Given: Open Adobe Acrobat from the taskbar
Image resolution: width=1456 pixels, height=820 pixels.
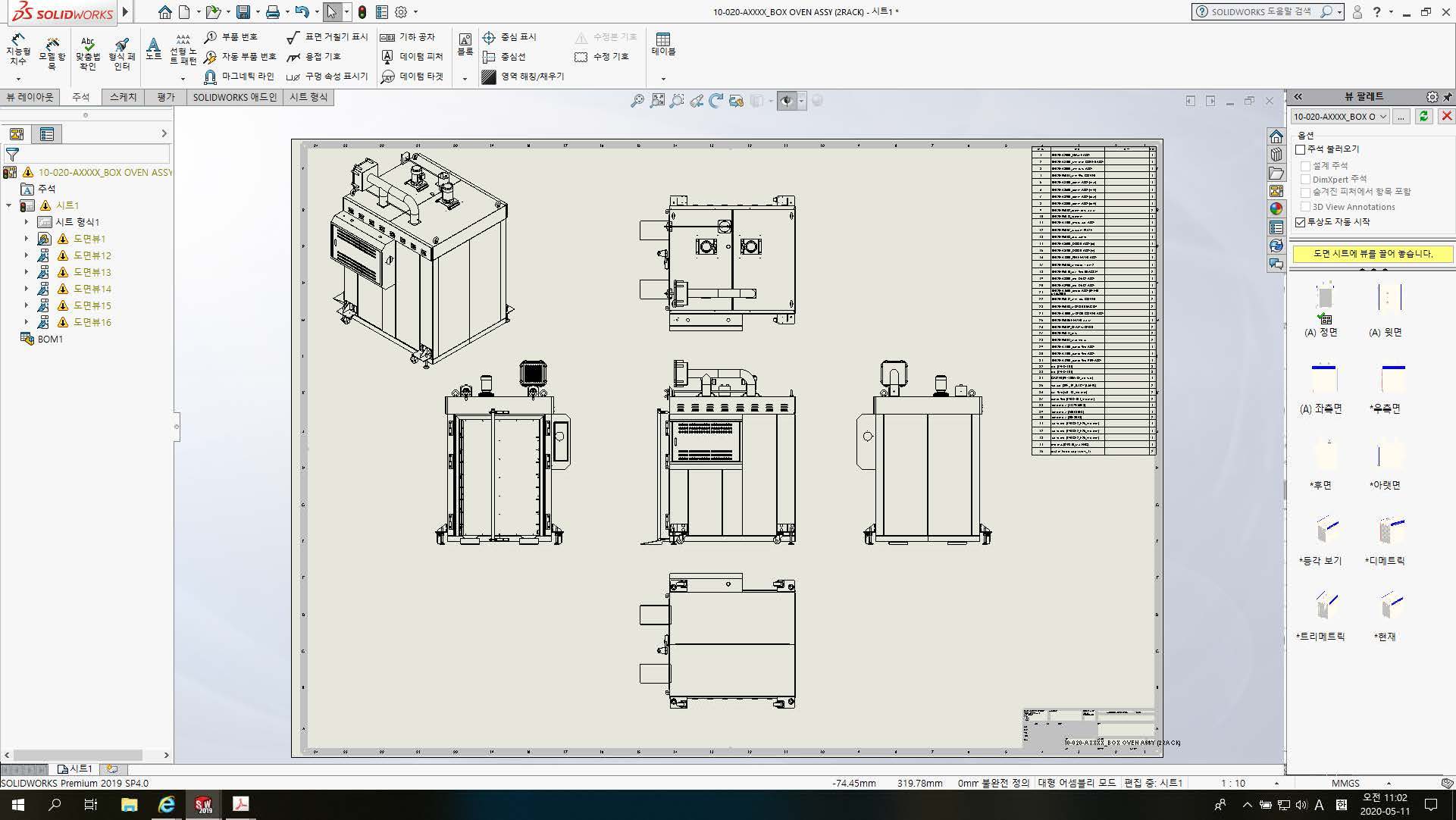Looking at the screenshot, I should [240, 804].
